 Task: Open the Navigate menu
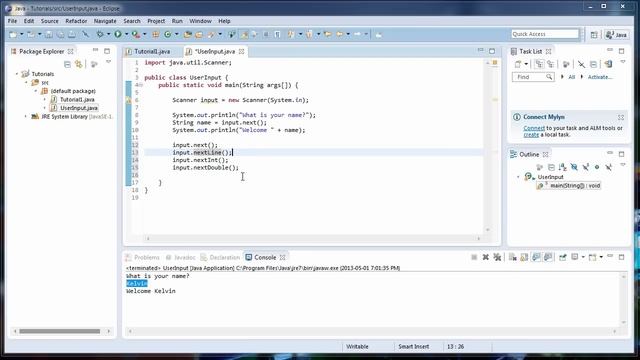point(105,21)
